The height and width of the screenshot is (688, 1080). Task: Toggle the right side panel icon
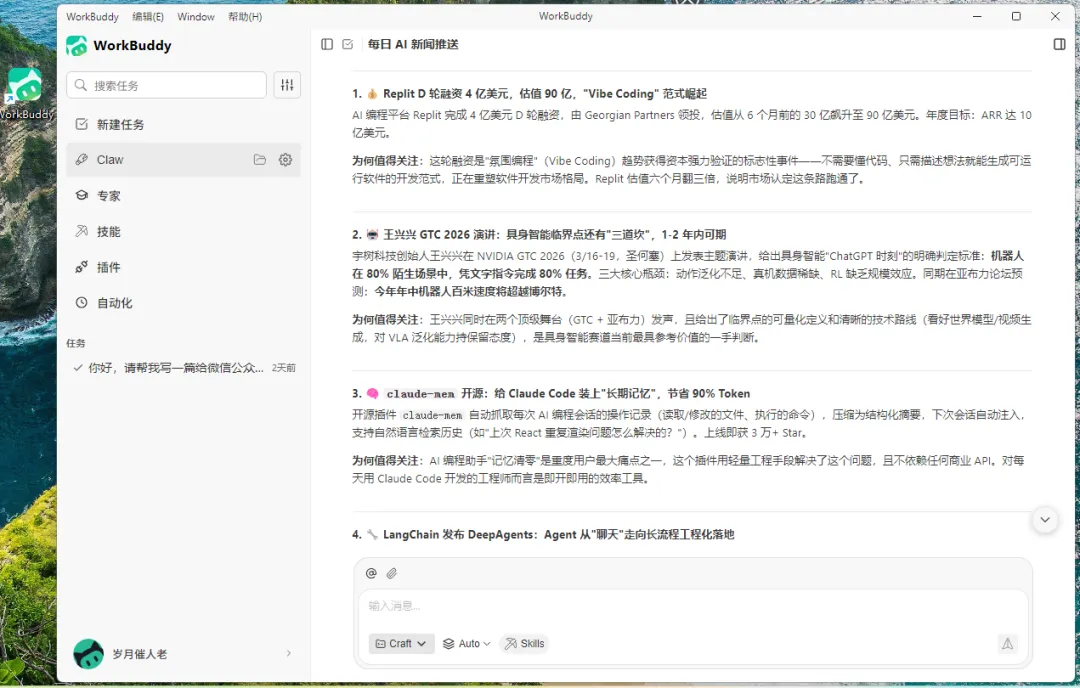[x=1059, y=44]
